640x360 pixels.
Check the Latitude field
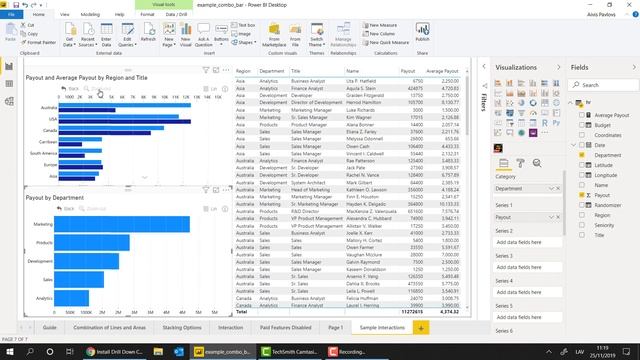[582, 165]
